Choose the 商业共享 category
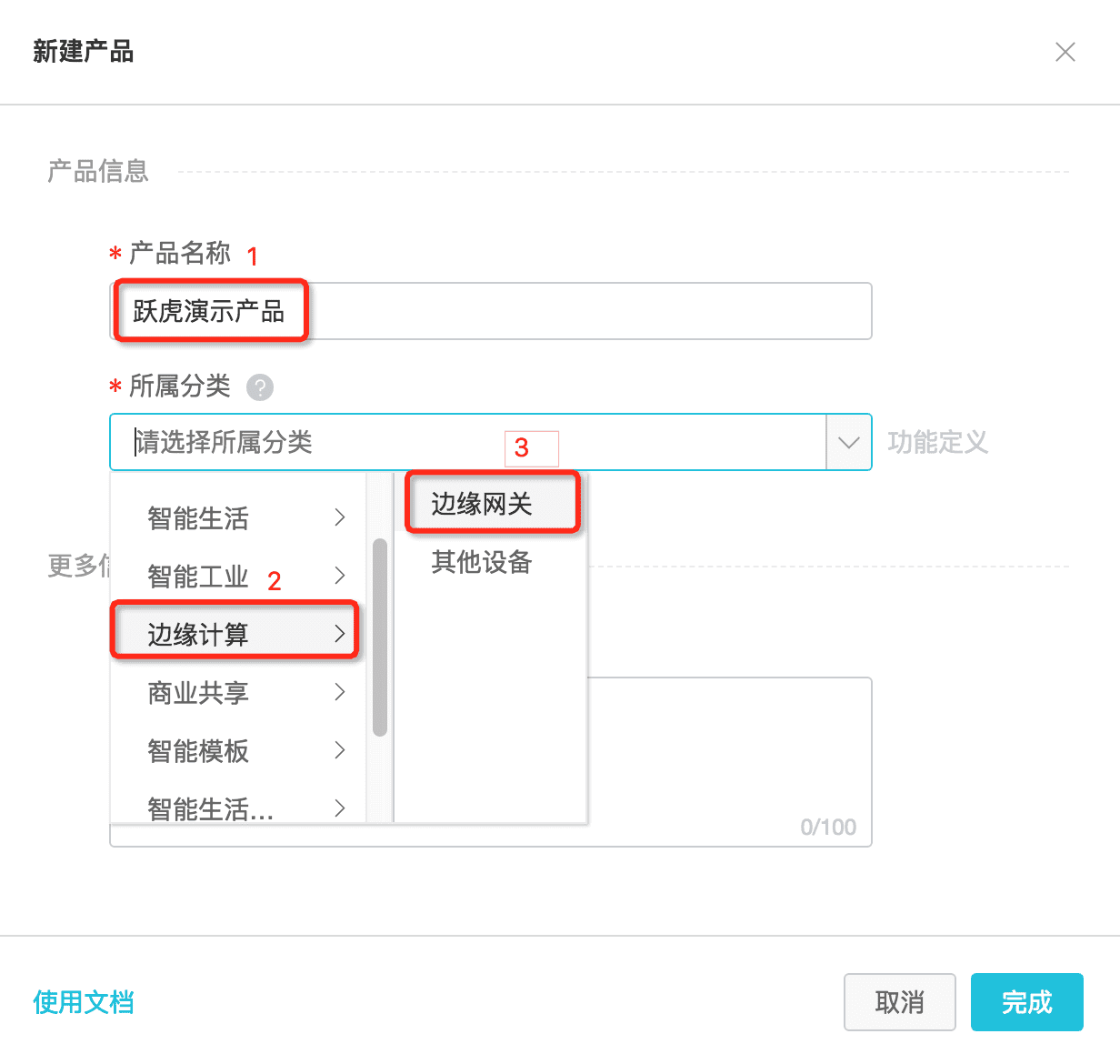 [x=198, y=693]
